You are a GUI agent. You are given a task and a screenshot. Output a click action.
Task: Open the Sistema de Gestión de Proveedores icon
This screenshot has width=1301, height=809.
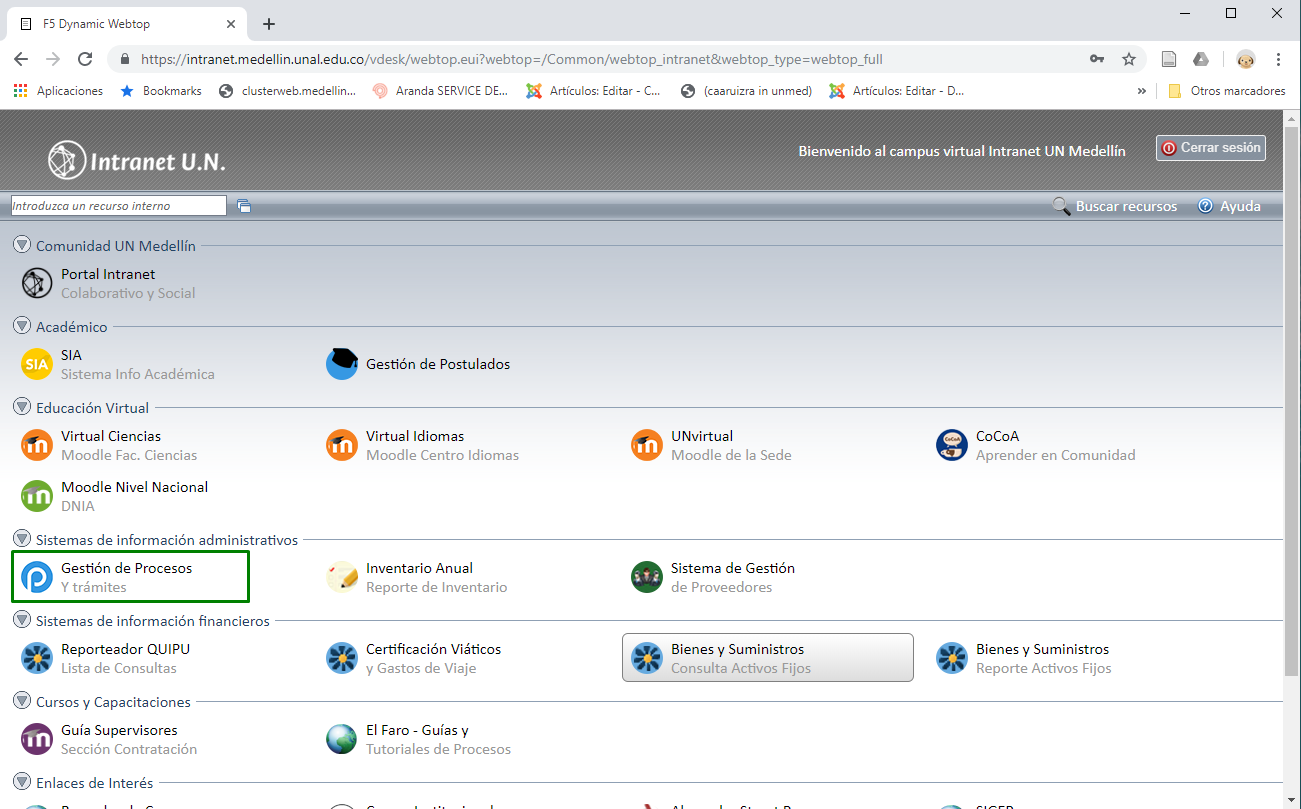(x=647, y=578)
